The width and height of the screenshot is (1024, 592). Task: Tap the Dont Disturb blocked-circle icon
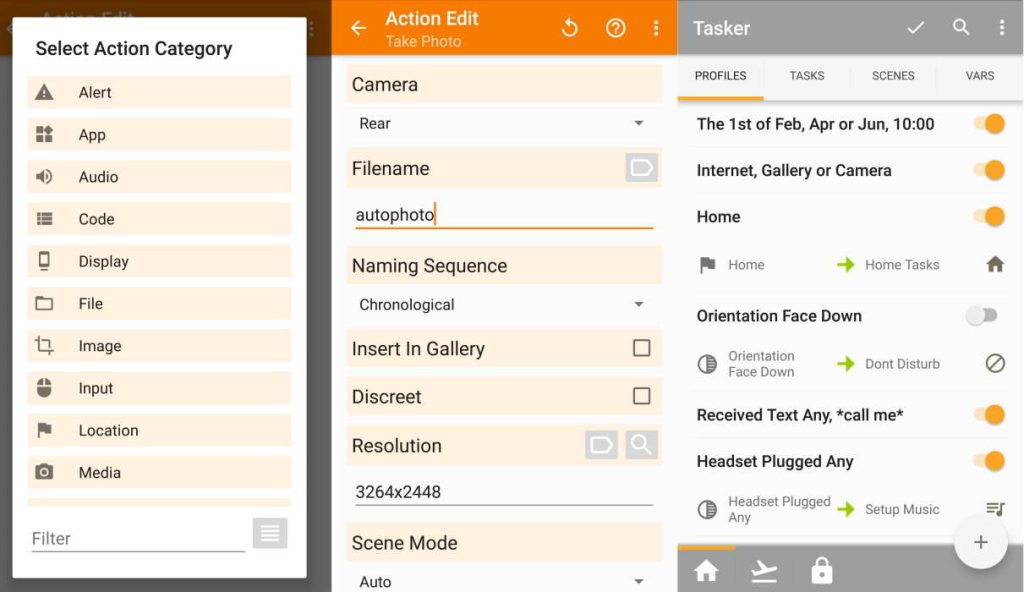[x=995, y=363]
